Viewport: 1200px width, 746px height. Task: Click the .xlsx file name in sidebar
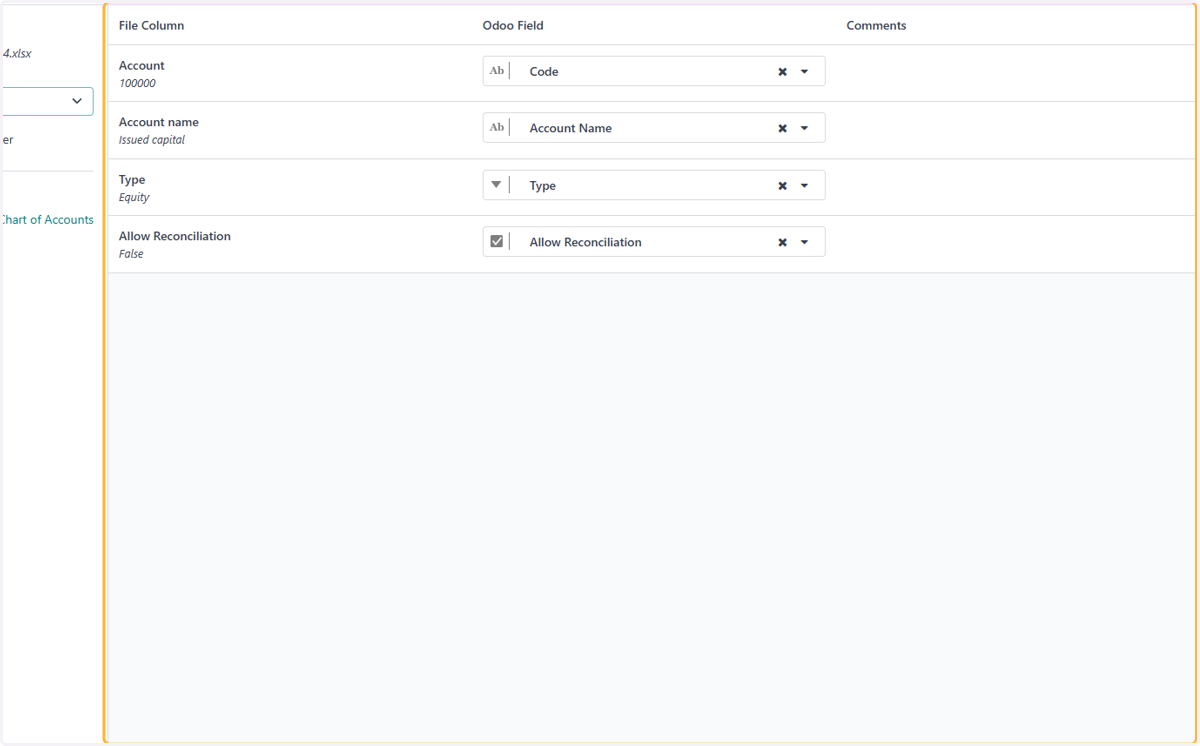pos(17,54)
